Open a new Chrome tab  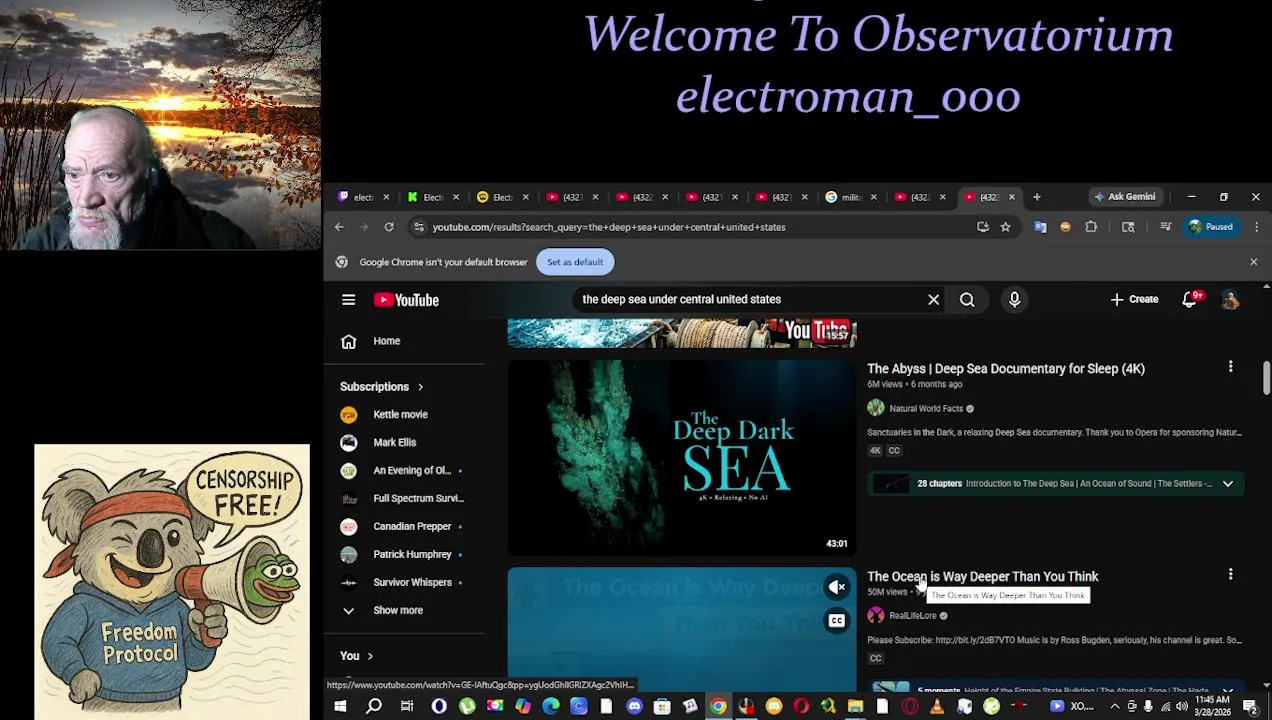pyautogui.click(x=1037, y=197)
